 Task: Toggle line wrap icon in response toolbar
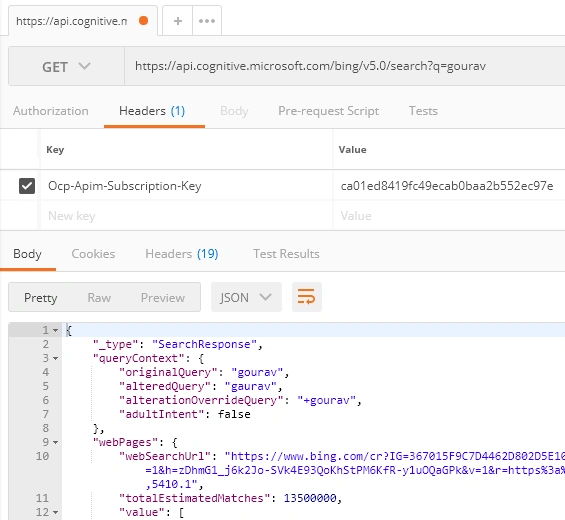[307, 298]
